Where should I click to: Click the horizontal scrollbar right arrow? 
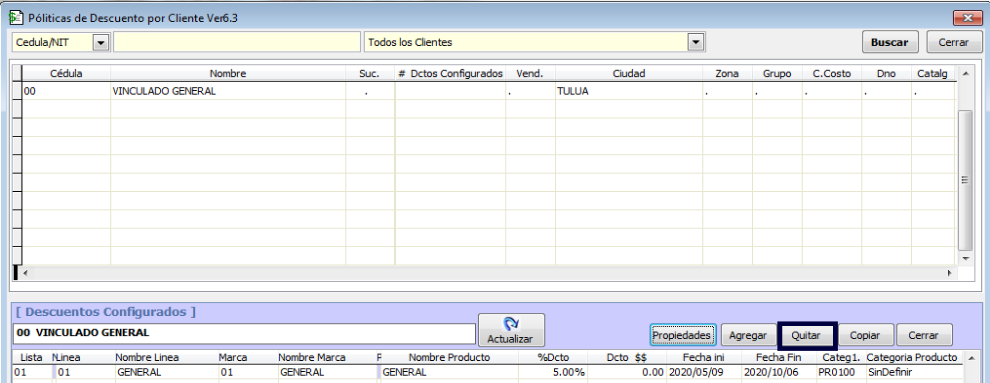(949, 273)
